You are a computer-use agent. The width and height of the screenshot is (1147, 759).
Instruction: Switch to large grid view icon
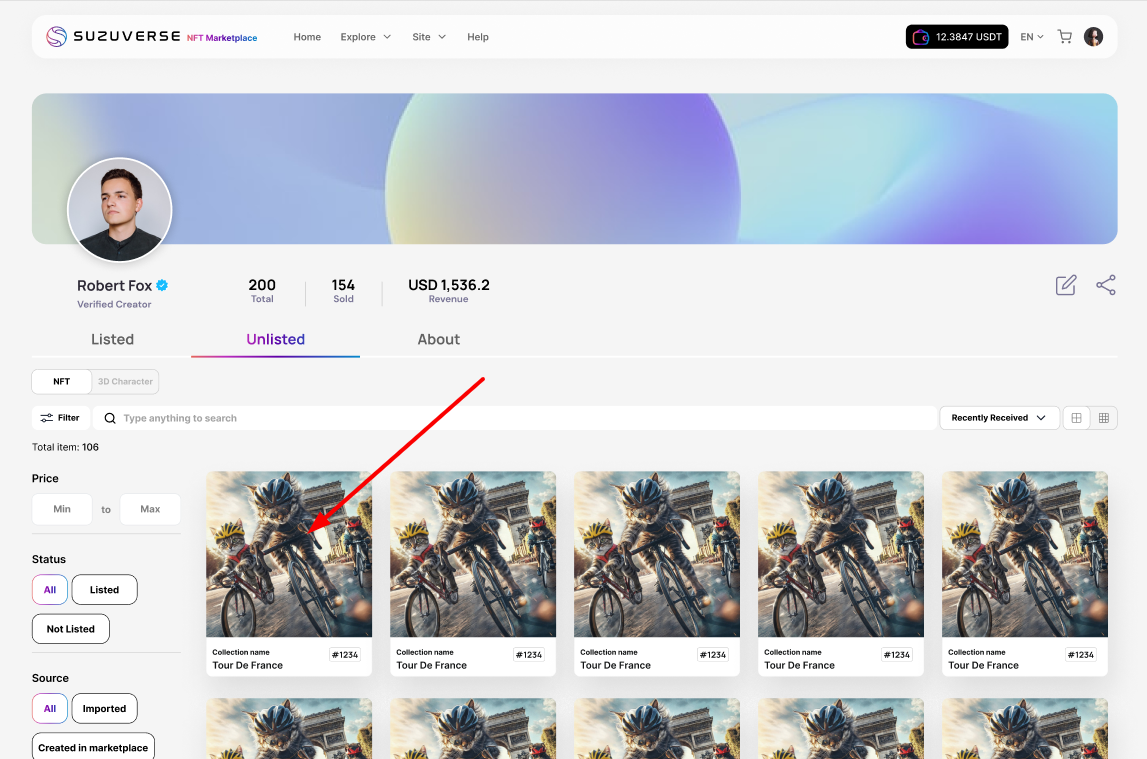point(1076,418)
